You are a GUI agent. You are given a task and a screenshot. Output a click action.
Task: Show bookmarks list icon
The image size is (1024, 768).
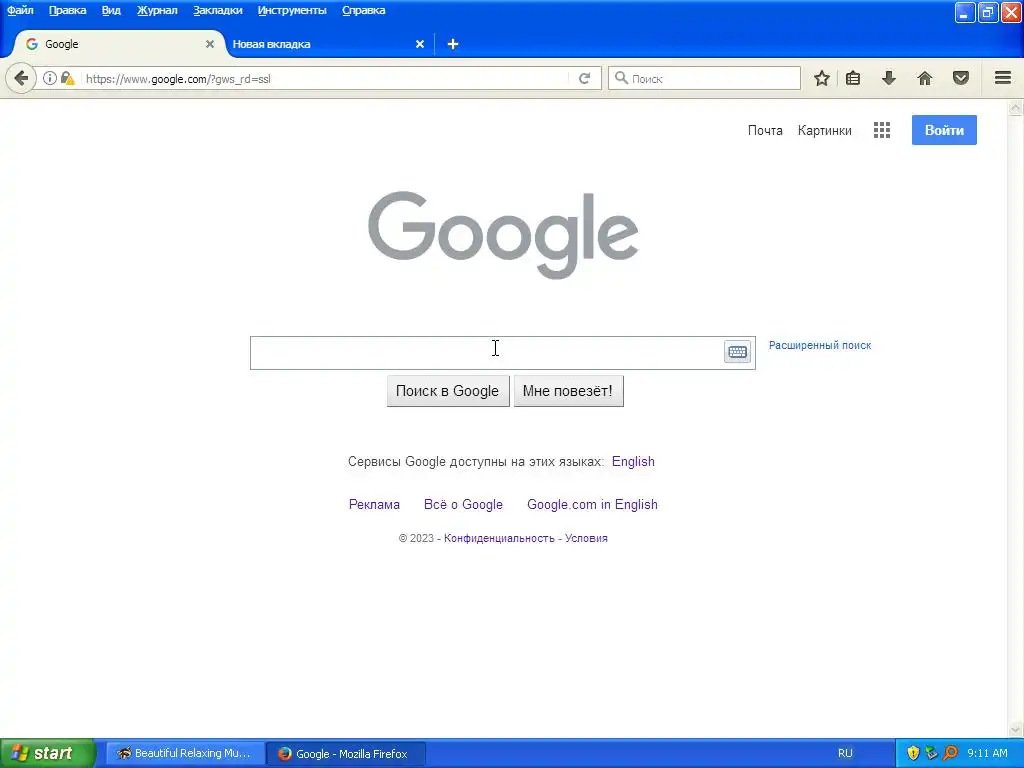[x=853, y=78]
